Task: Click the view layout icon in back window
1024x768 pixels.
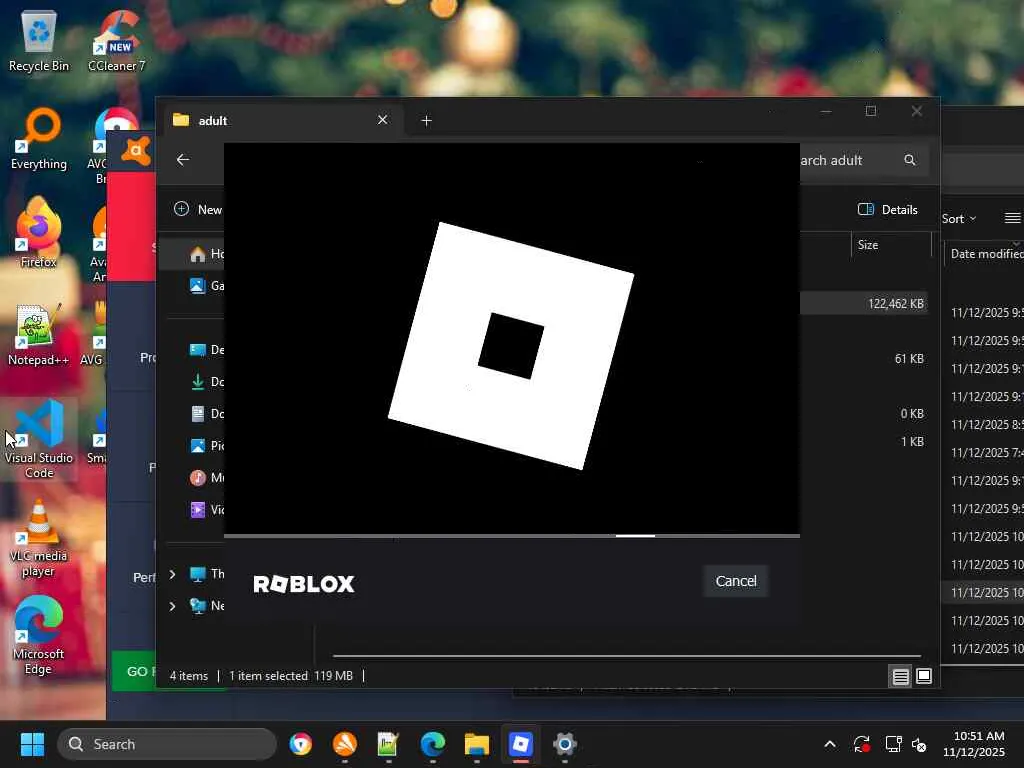Action: pos(1012,218)
